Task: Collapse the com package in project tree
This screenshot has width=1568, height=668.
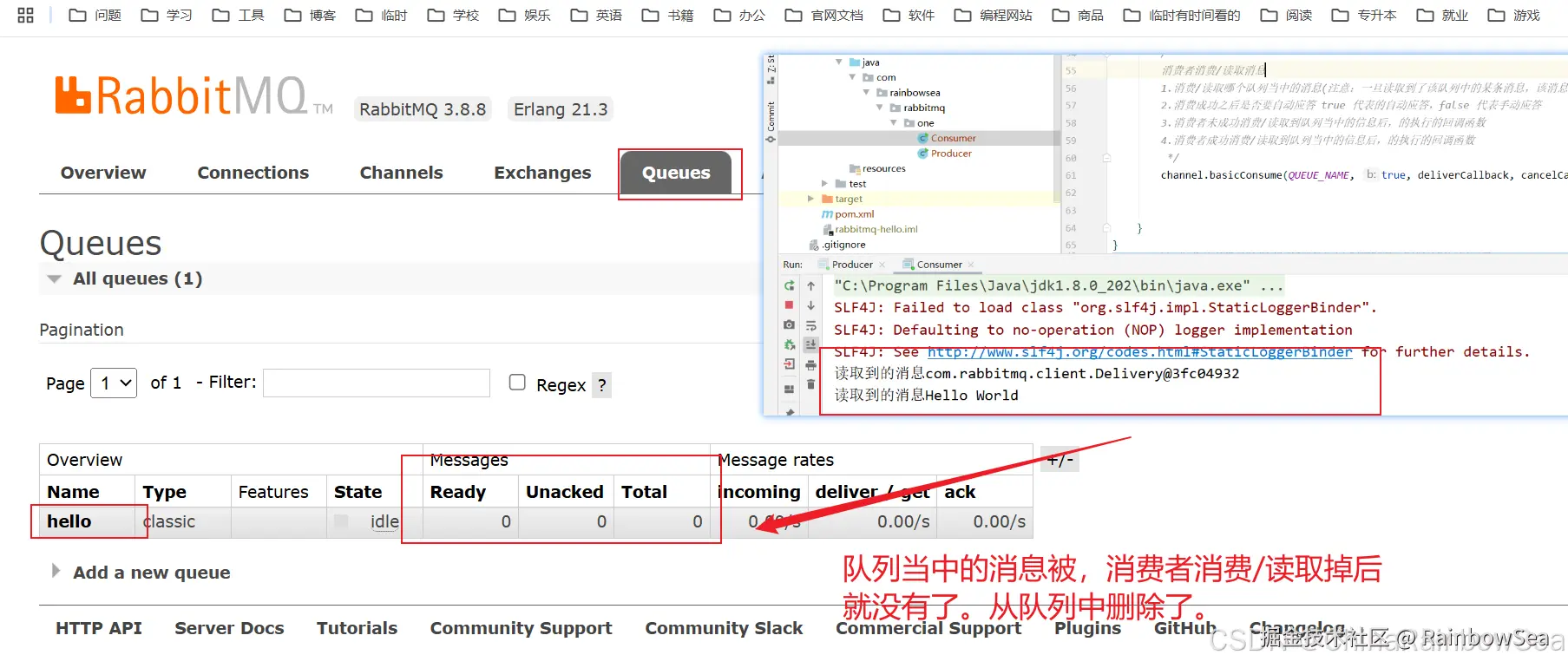Action: click(x=853, y=77)
